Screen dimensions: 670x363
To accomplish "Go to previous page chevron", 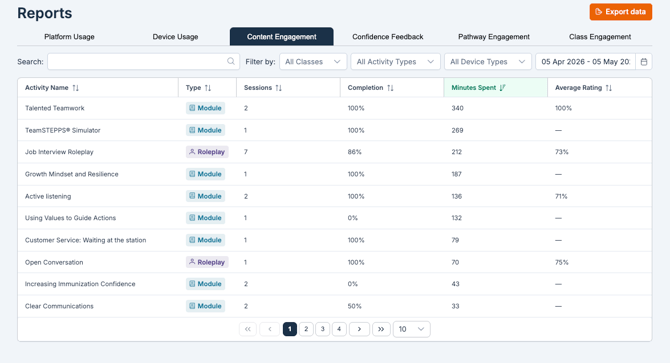I will 270,329.
